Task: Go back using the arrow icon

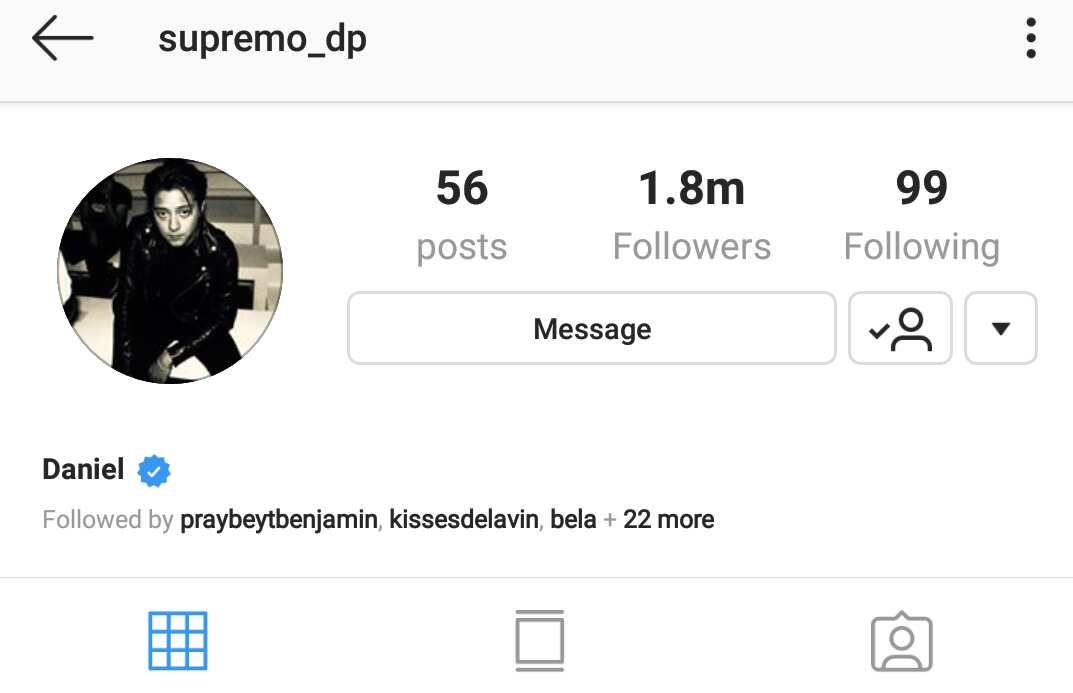Action: point(62,38)
